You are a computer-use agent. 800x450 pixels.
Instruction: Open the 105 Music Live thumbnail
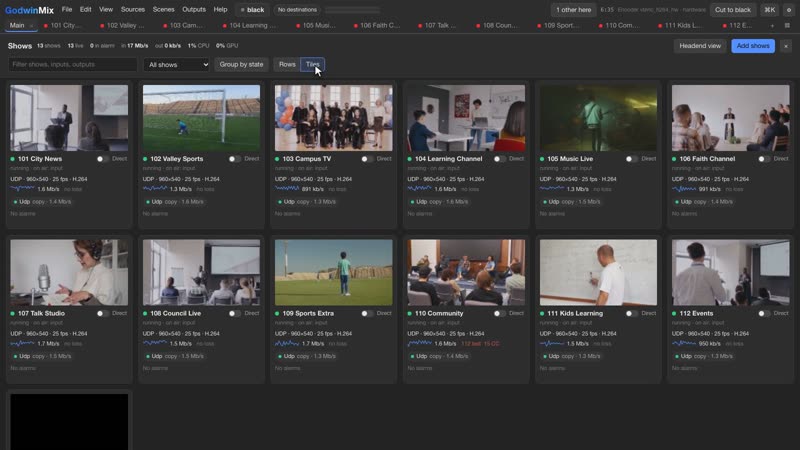pyautogui.click(x=598, y=118)
